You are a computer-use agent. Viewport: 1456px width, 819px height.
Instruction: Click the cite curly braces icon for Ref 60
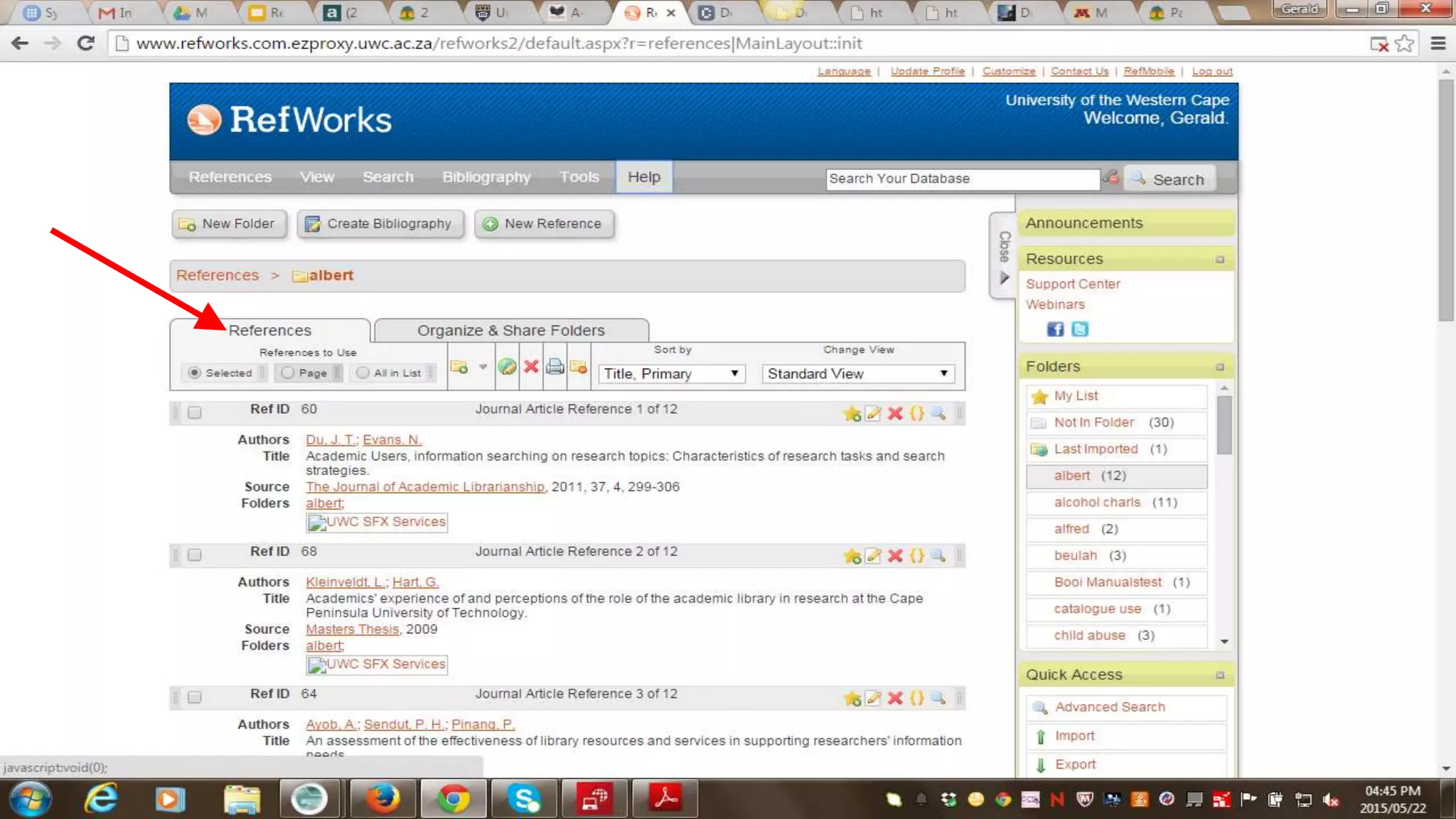917,414
